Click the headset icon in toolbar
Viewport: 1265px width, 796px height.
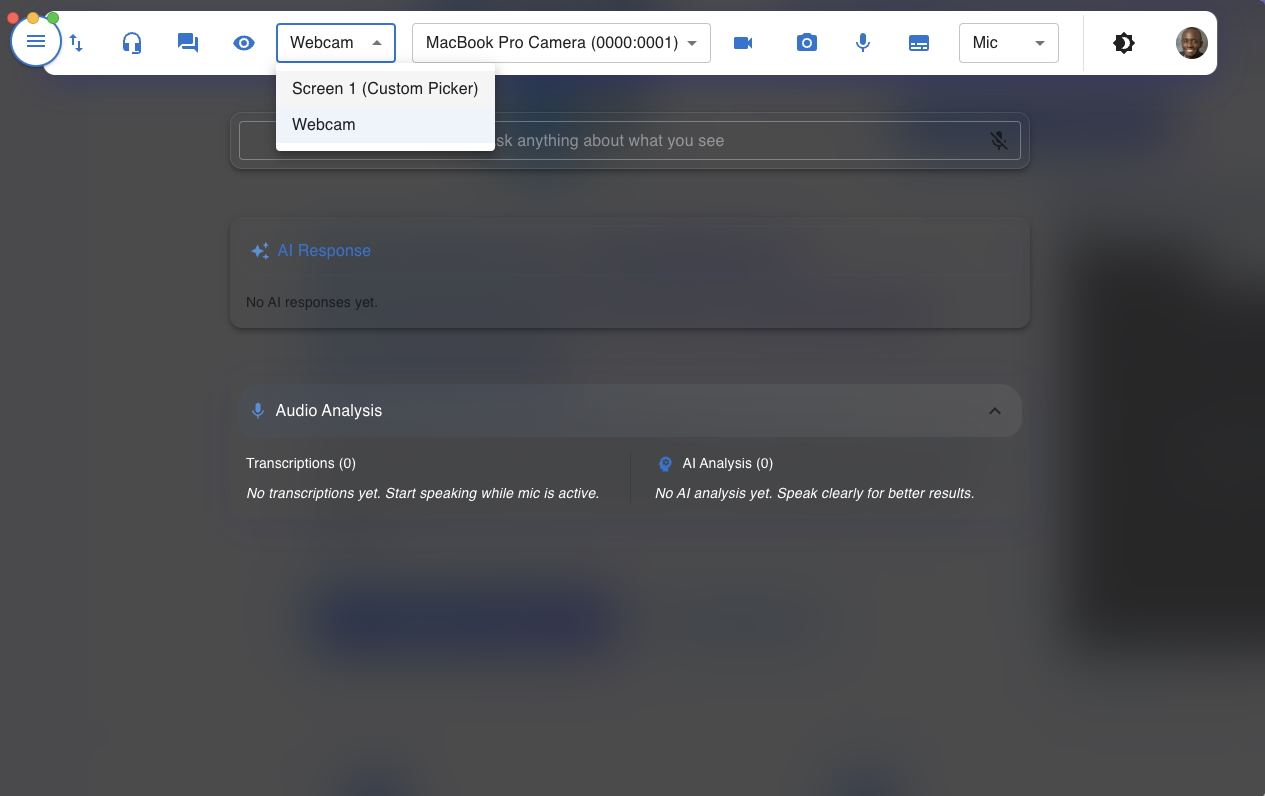pos(132,43)
